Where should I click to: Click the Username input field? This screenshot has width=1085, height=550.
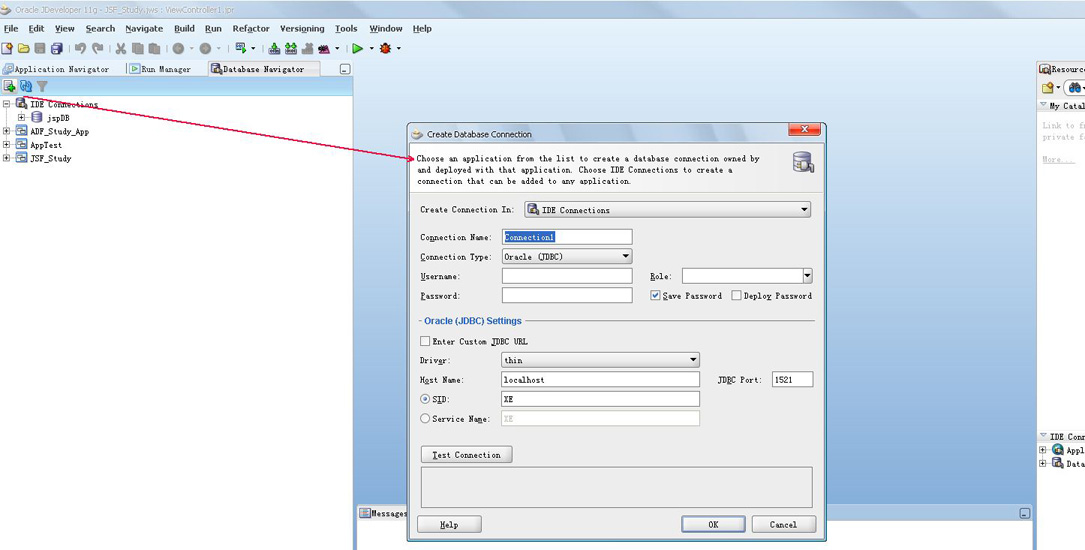pos(567,276)
